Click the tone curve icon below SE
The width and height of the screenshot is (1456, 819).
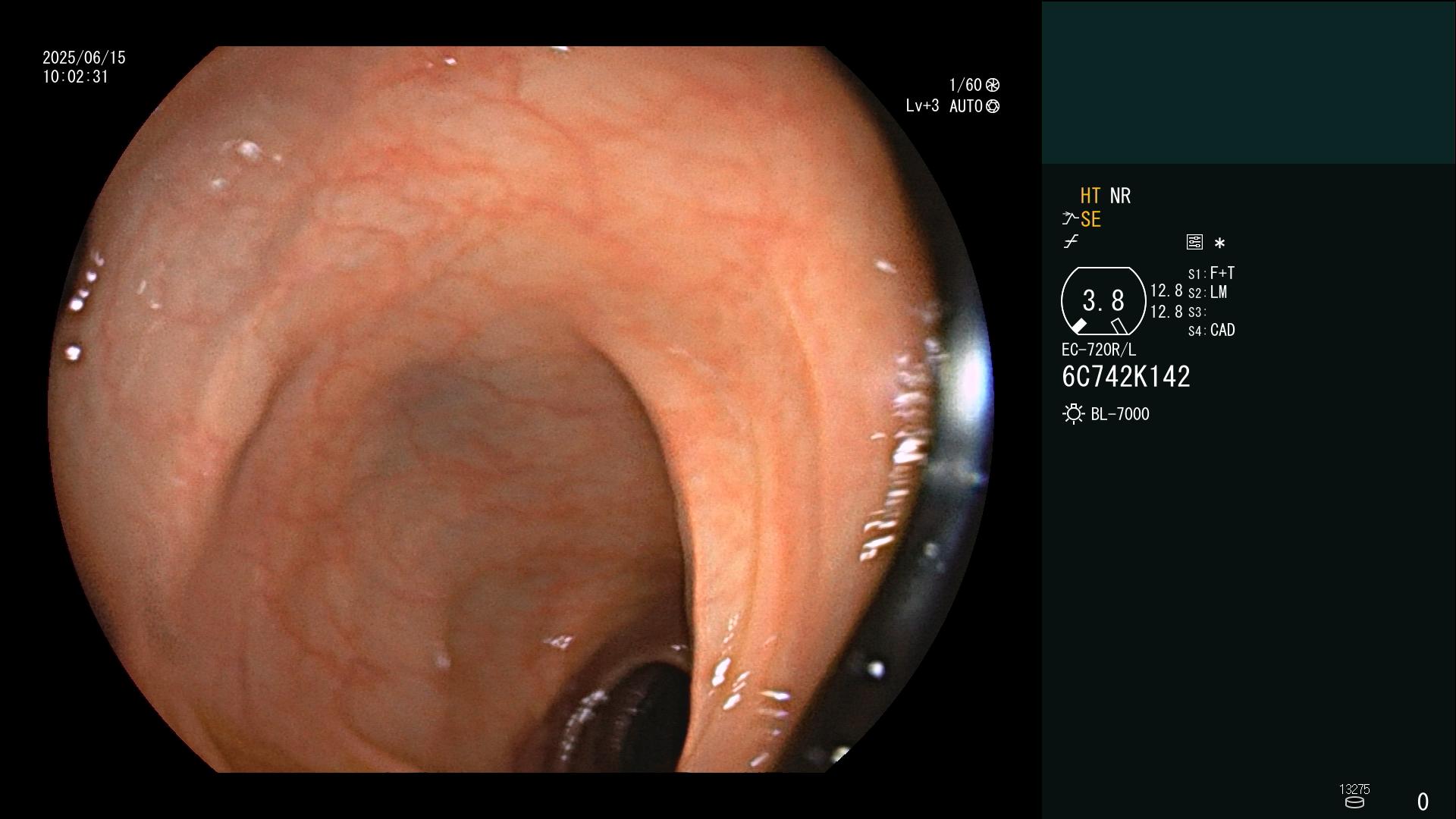coord(1071,242)
